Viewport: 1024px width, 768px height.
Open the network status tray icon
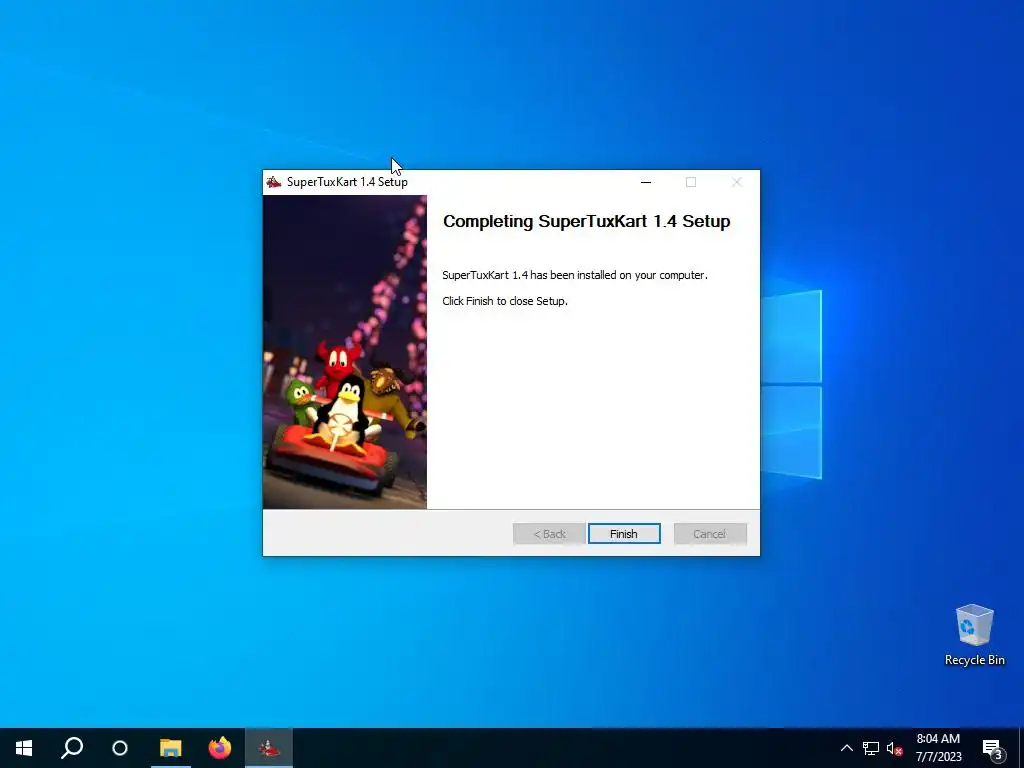click(x=871, y=748)
